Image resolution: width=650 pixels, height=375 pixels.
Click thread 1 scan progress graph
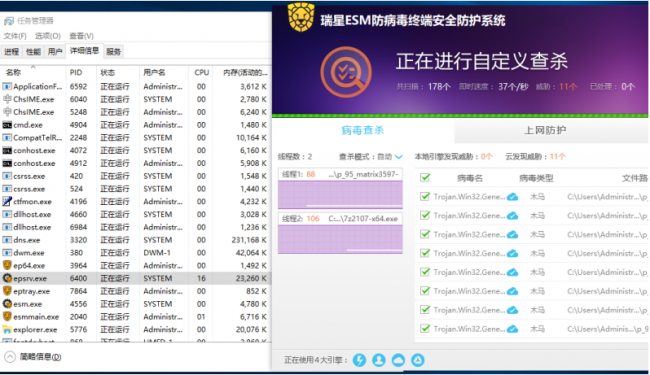pos(340,194)
